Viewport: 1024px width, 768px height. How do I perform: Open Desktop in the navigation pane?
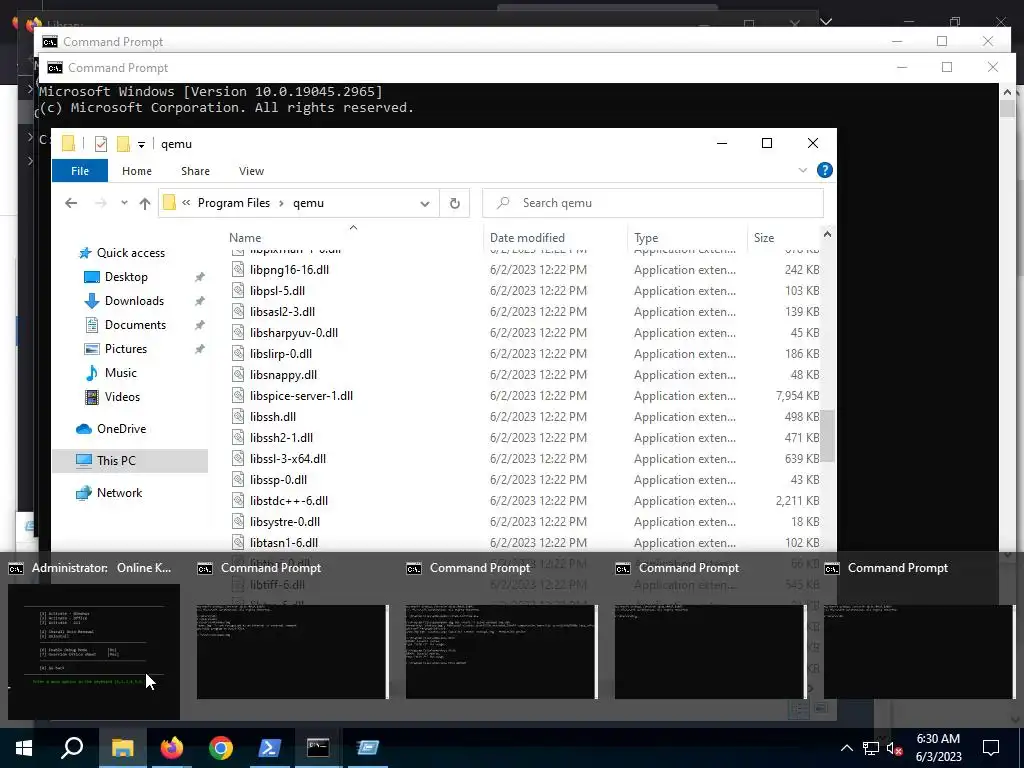tap(125, 277)
